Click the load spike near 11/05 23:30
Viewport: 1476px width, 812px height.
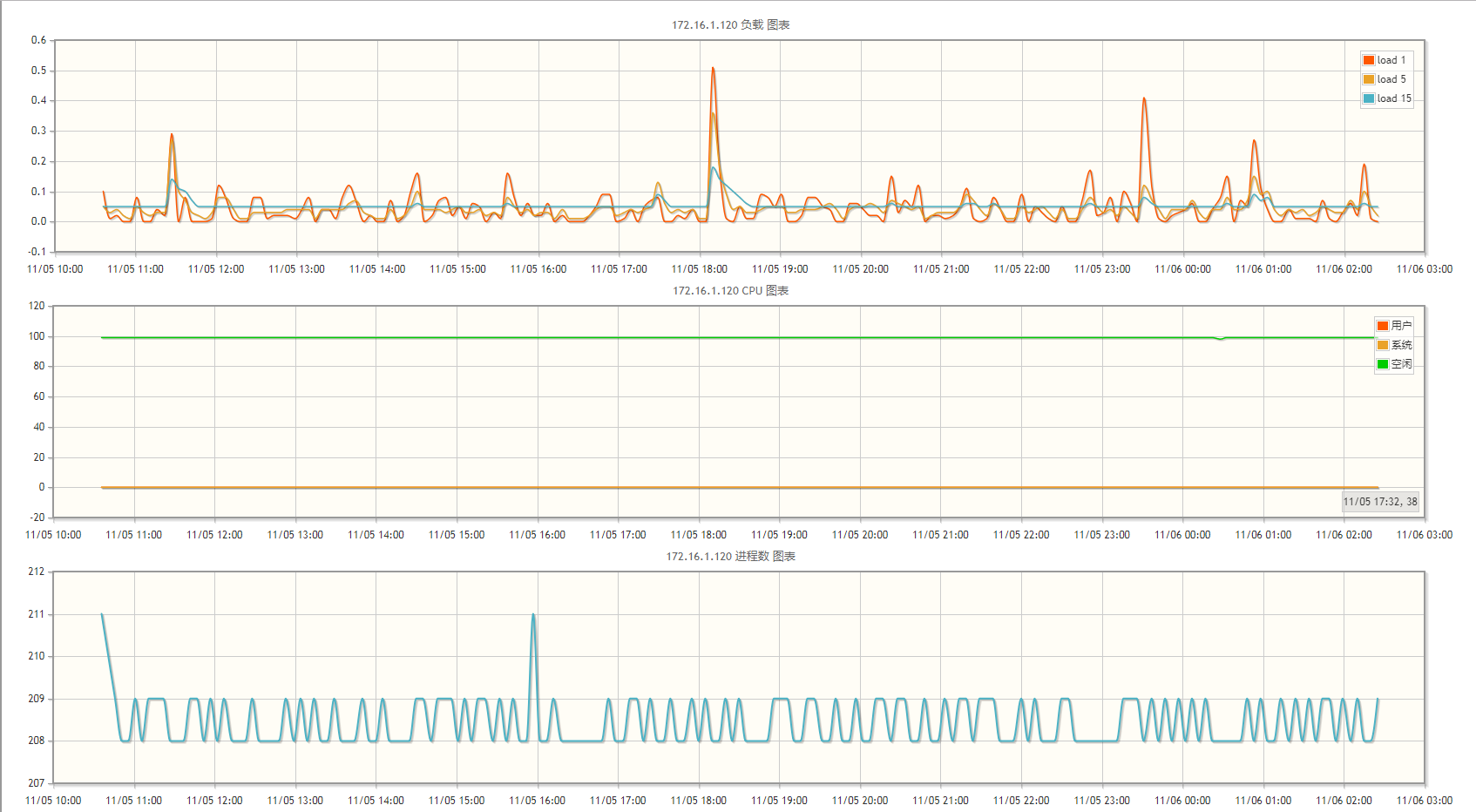pos(1144,98)
